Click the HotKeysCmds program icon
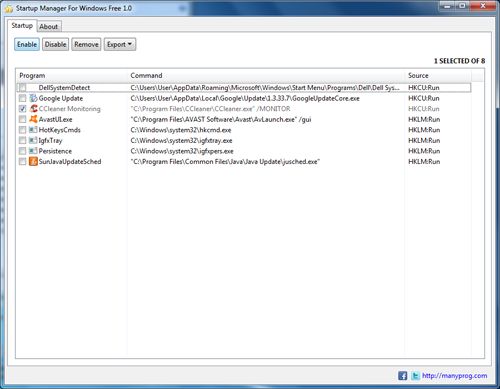The height and width of the screenshot is (389, 500). pyautogui.click(x=33, y=130)
